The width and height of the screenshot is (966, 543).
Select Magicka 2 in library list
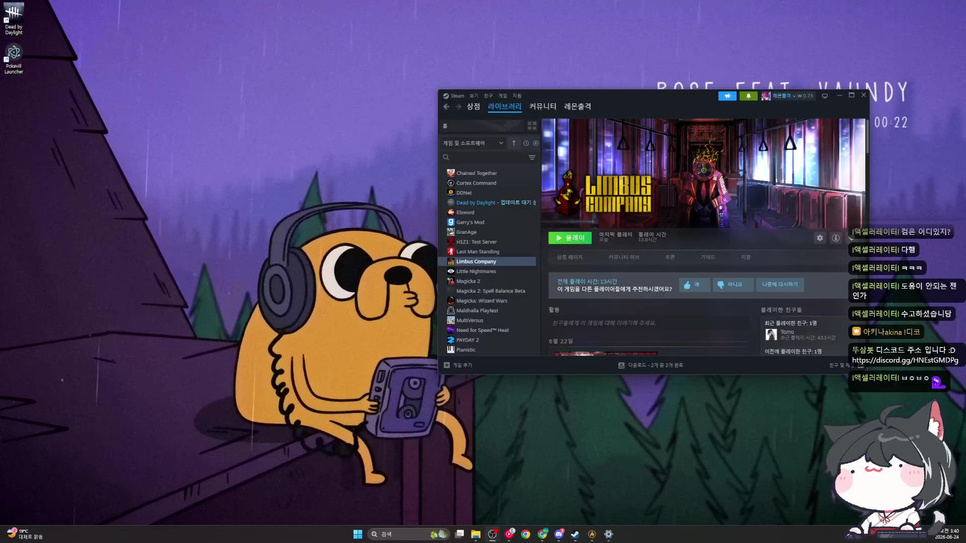coord(491,281)
